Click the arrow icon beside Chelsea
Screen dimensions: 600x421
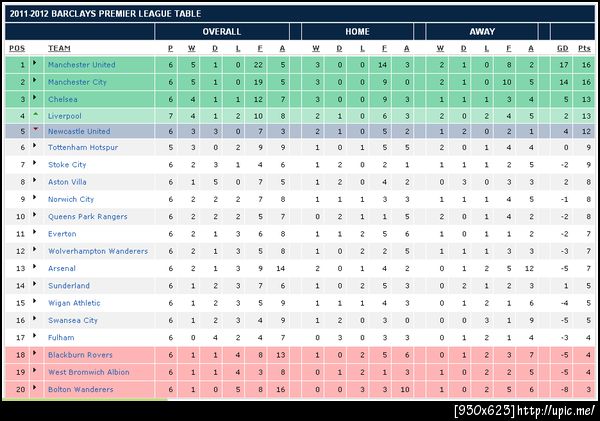36,98
